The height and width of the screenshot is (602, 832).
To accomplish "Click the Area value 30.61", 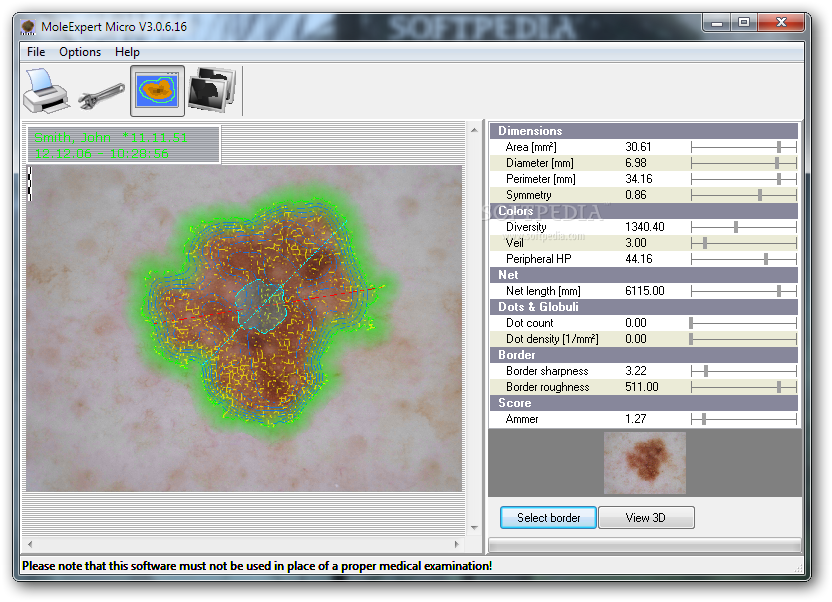I will [x=638, y=147].
